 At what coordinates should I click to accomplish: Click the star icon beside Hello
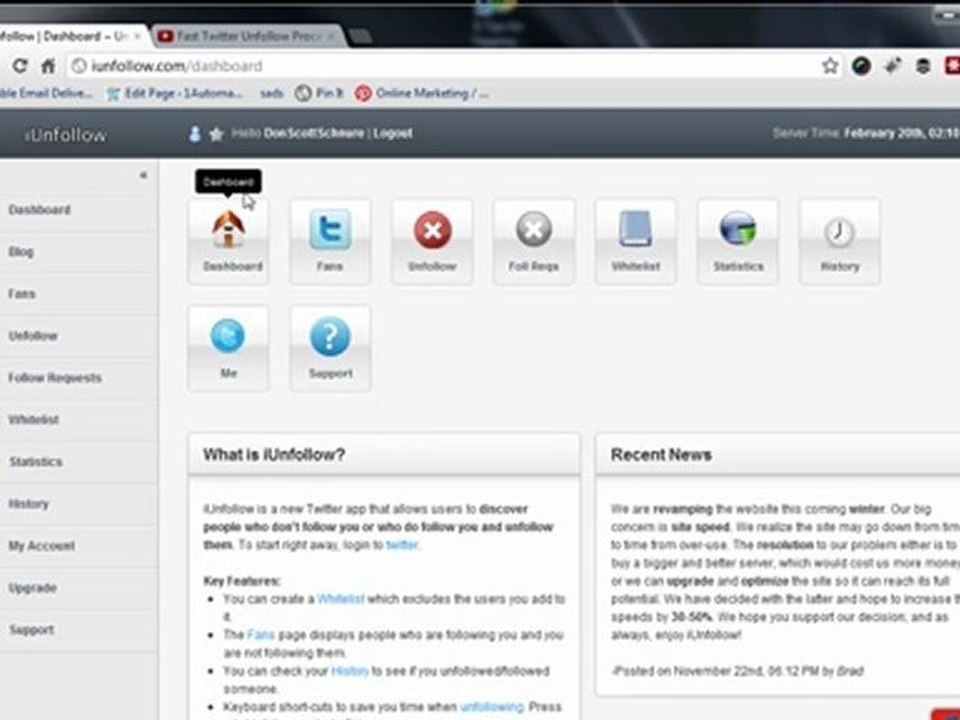click(216, 133)
